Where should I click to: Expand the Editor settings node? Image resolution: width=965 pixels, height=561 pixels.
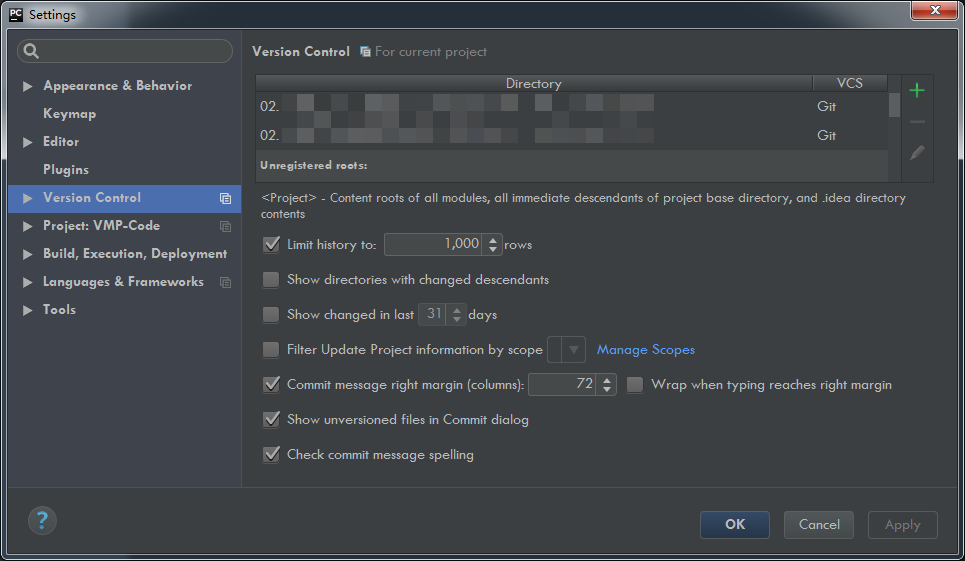(x=28, y=142)
